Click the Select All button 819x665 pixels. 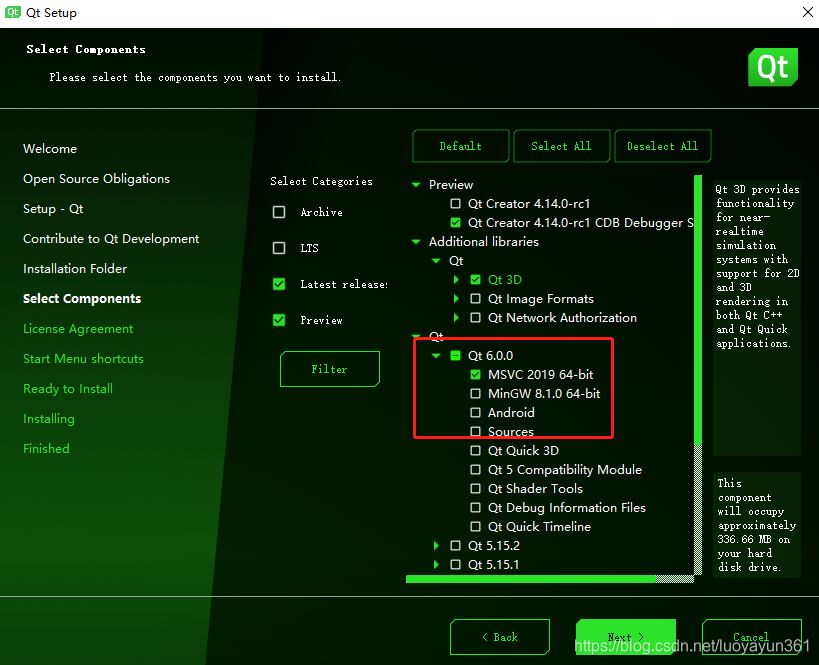pyautogui.click(x=561, y=146)
